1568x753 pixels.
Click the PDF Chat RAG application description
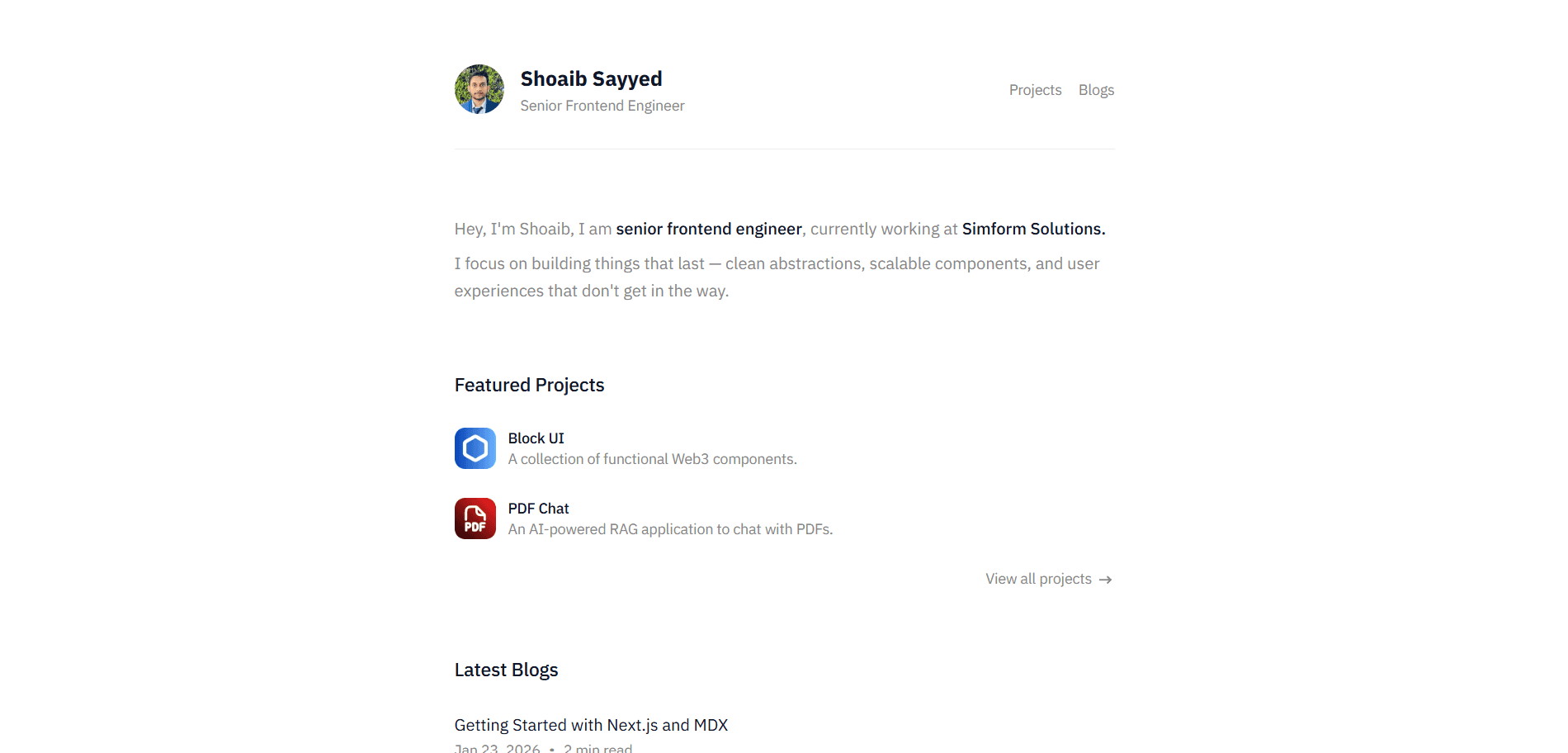pyautogui.click(x=670, y=528)
